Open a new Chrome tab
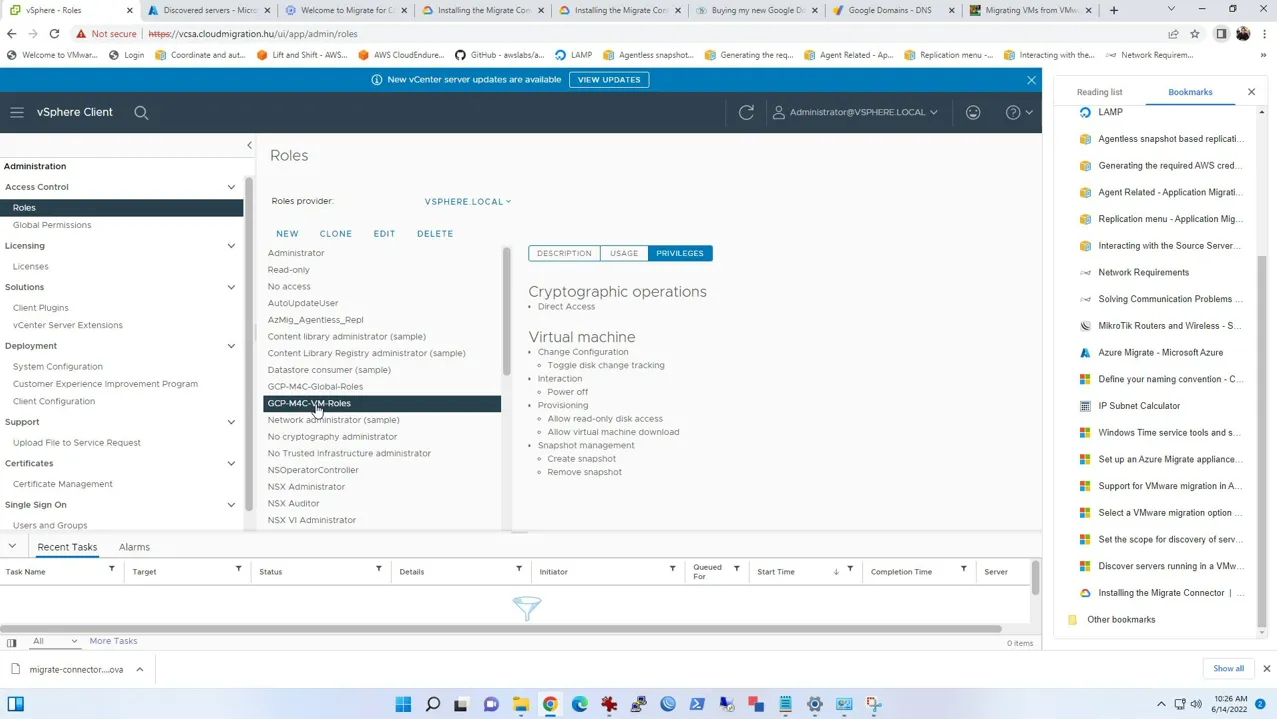Image resolution: width=1277 pixels, height=719 pixels. tap(1114, 10)
